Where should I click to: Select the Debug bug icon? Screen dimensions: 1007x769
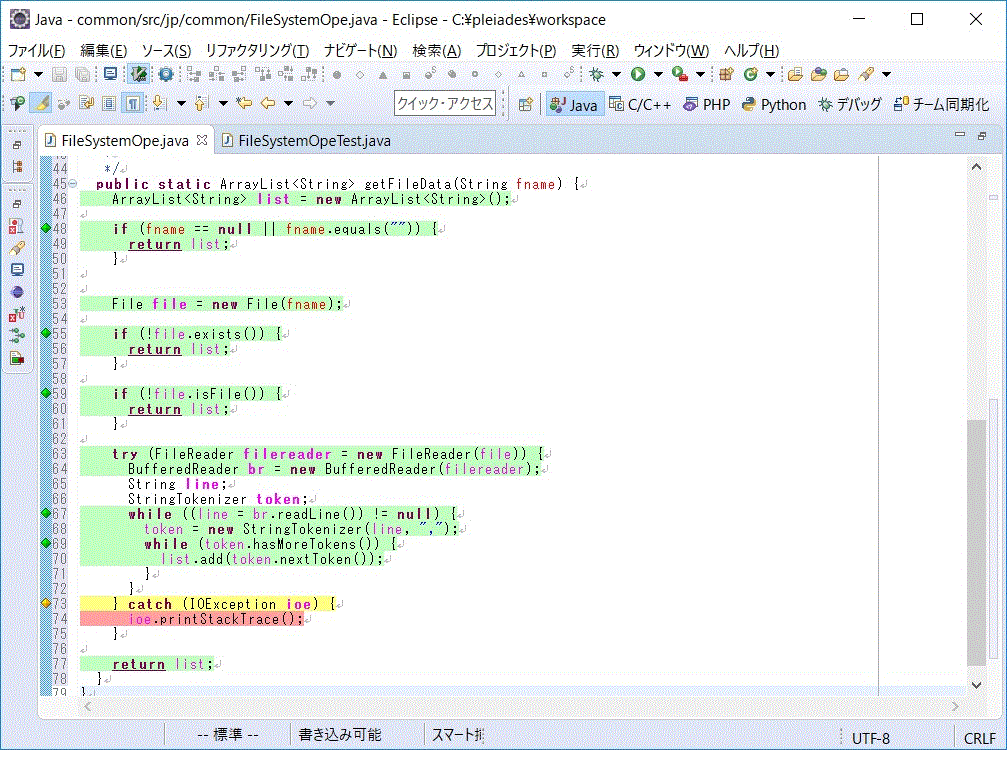[x=595, y=73]
